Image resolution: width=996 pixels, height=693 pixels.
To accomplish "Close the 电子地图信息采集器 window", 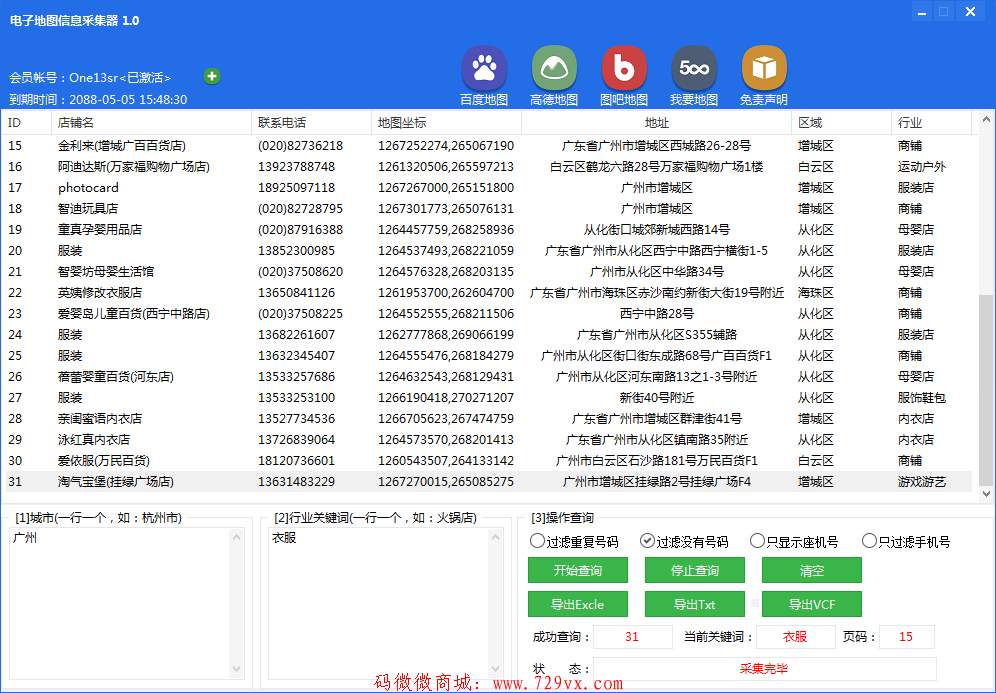I will (x=970, y=11).
